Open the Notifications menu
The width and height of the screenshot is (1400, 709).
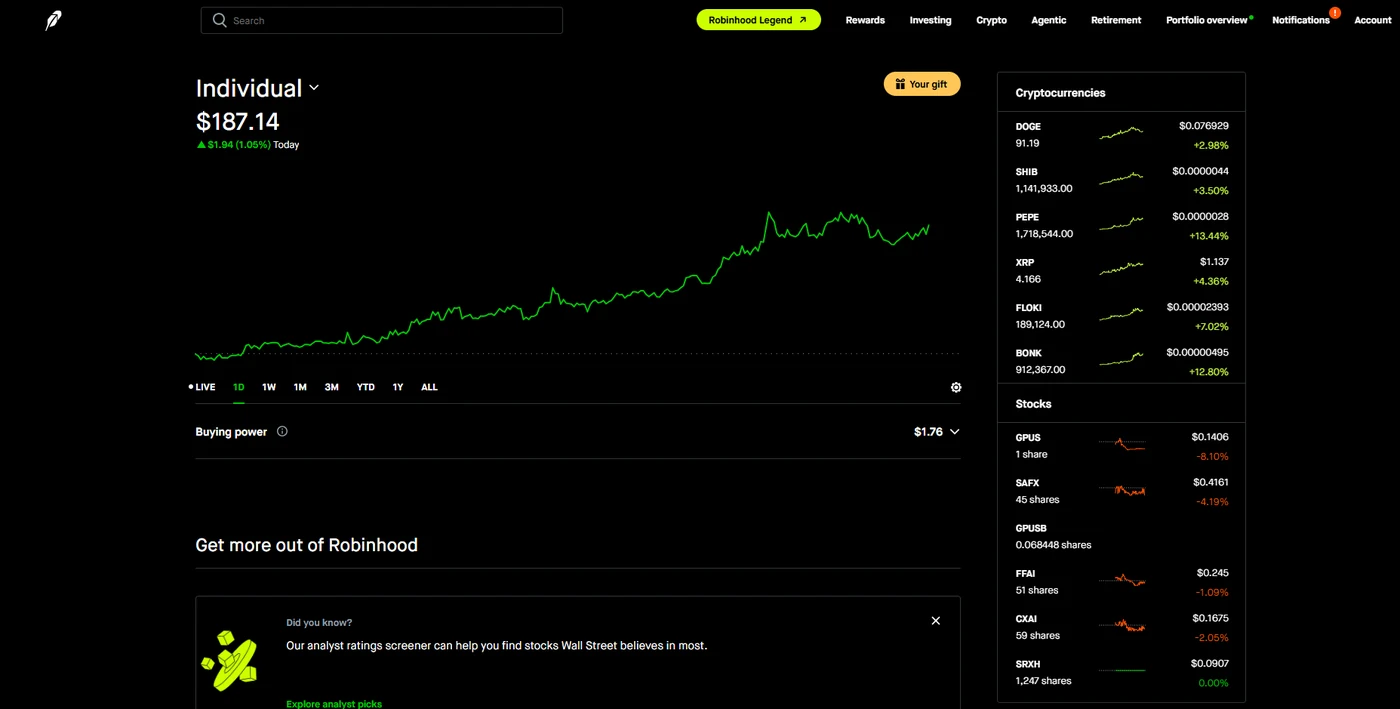[1301, 20]
